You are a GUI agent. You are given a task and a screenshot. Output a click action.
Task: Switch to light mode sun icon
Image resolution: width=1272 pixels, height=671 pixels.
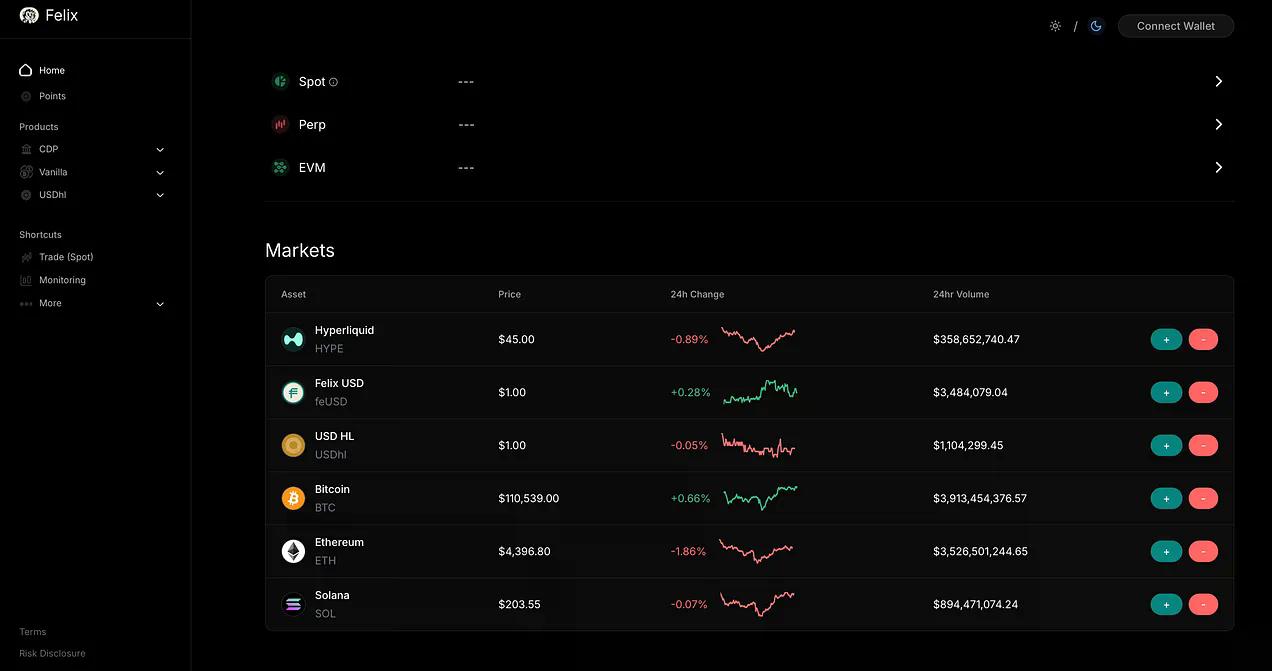tap(1055, 26)
